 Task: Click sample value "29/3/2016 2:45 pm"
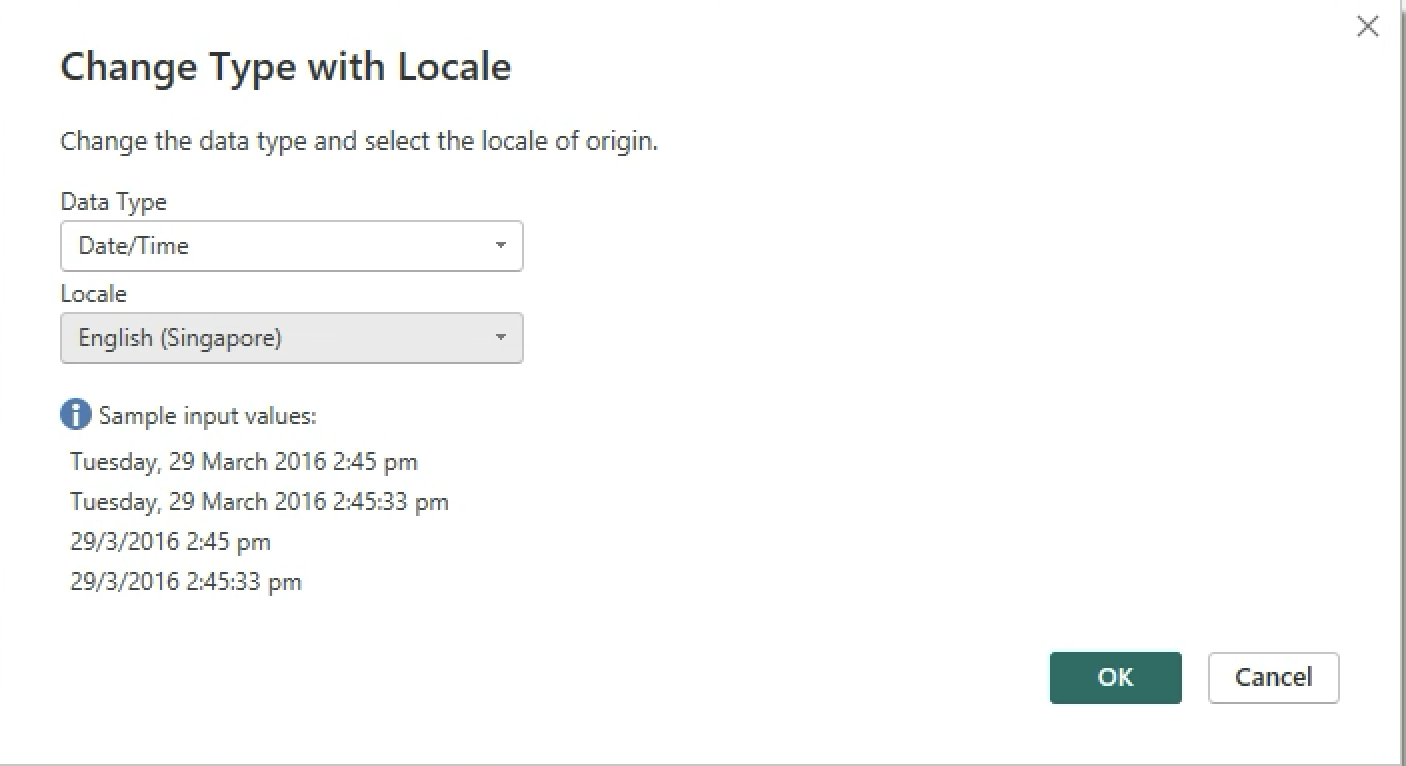click(x=170, y=542)
